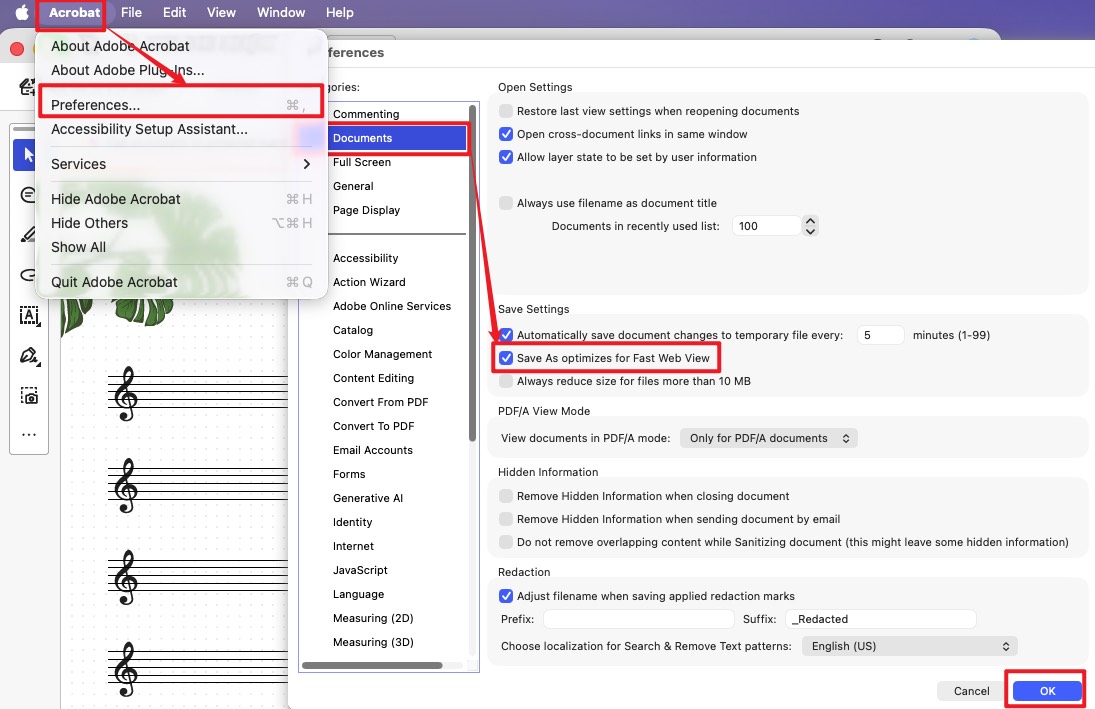Open the more tools ellipsis in sidebar
Viewport: 1095px width, 709px height.
click(29, 434)
